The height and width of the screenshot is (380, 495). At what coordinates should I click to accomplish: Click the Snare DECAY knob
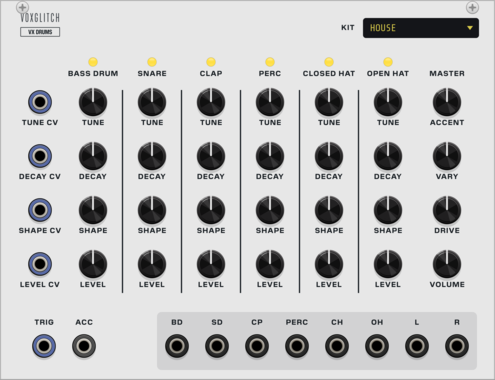click(152, 156)
